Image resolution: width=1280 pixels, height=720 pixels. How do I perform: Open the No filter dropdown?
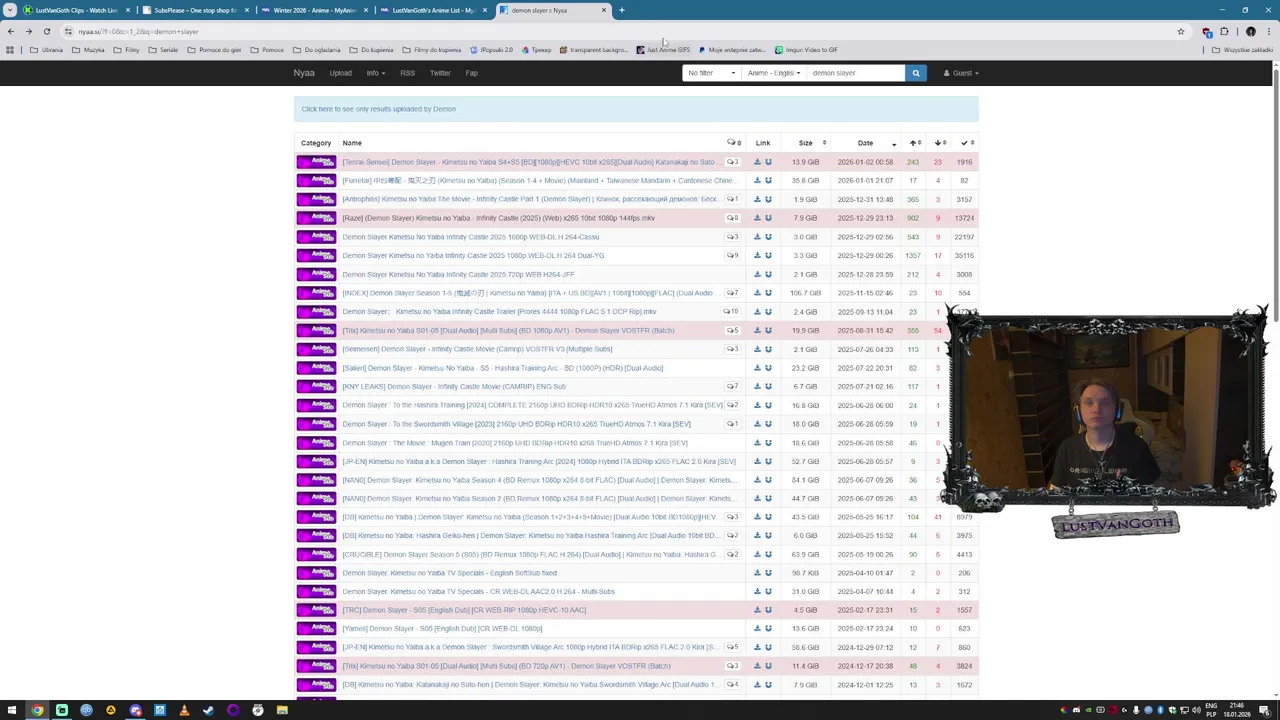(712, 73)
